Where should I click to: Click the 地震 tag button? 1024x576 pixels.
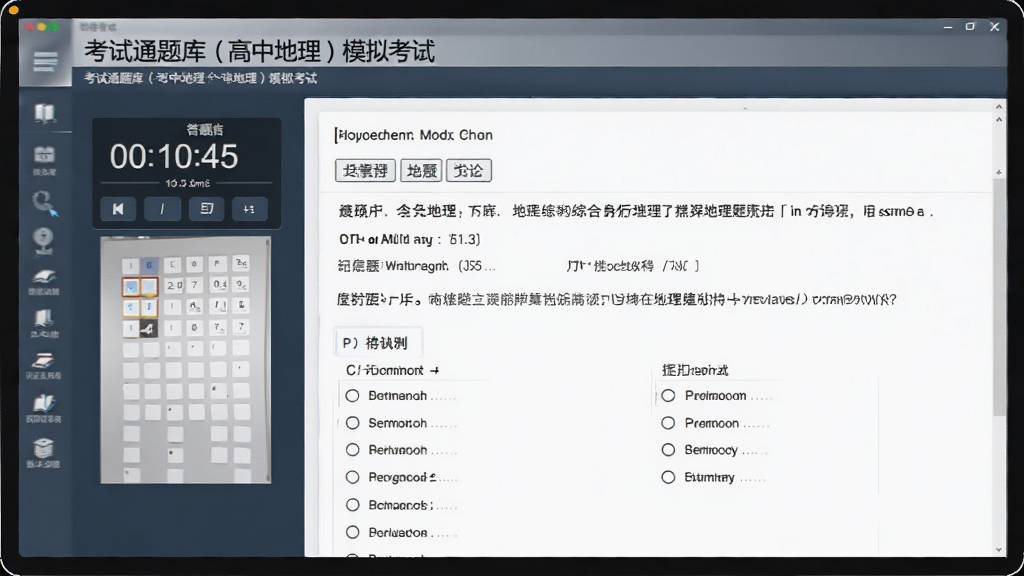click(421, 171)
